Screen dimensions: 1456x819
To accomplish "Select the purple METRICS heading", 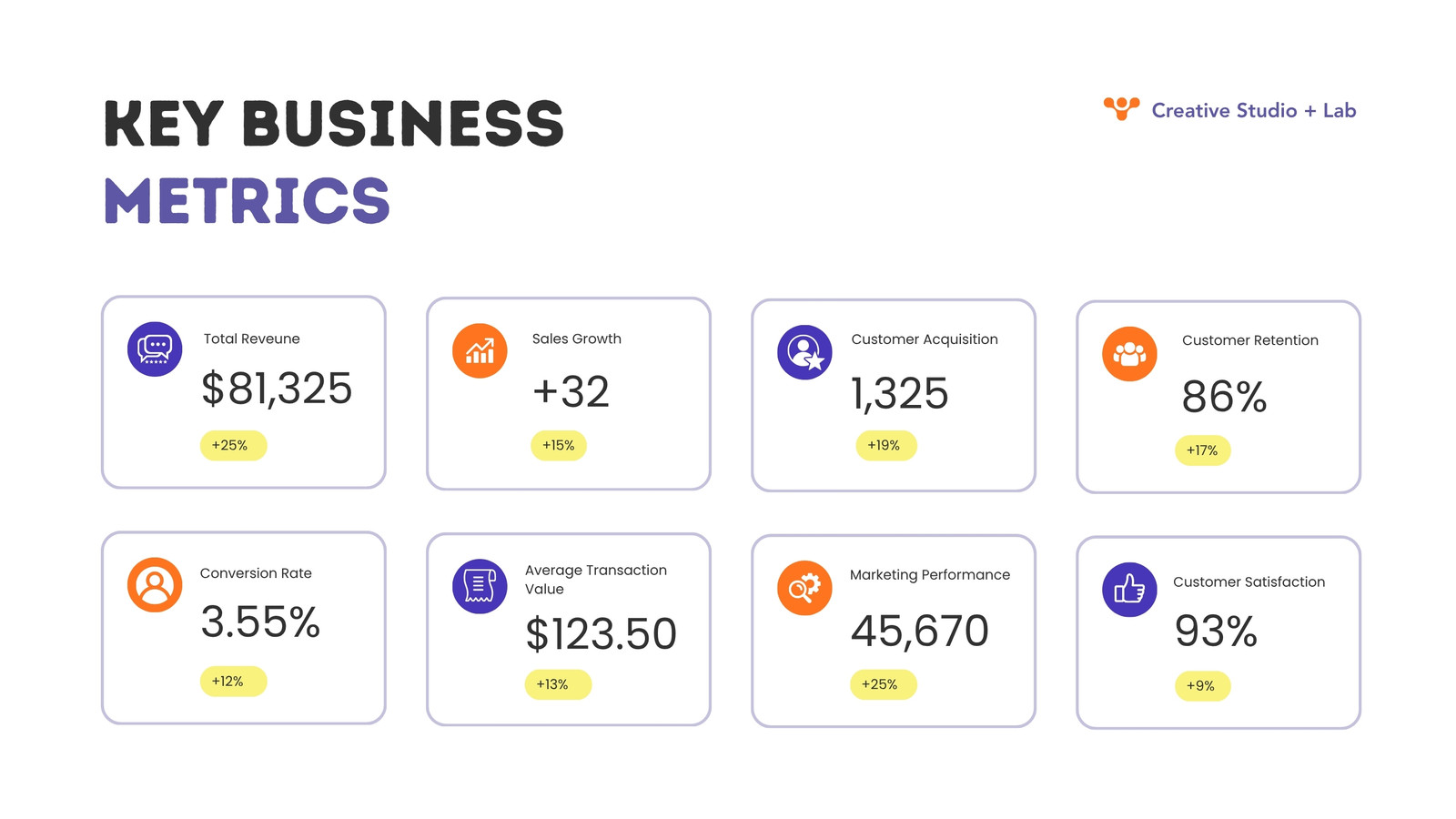I will click(x=248, y=201).
